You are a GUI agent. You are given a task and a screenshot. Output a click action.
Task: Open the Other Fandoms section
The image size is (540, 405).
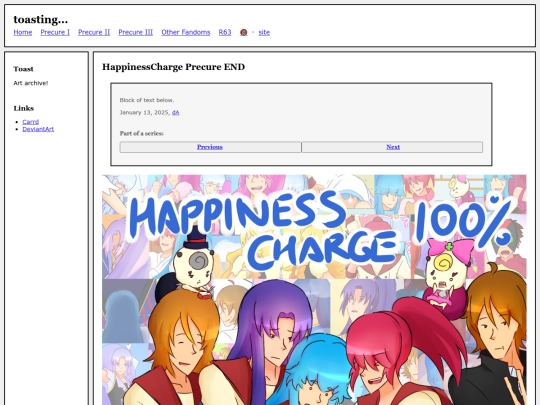[186, 32]
